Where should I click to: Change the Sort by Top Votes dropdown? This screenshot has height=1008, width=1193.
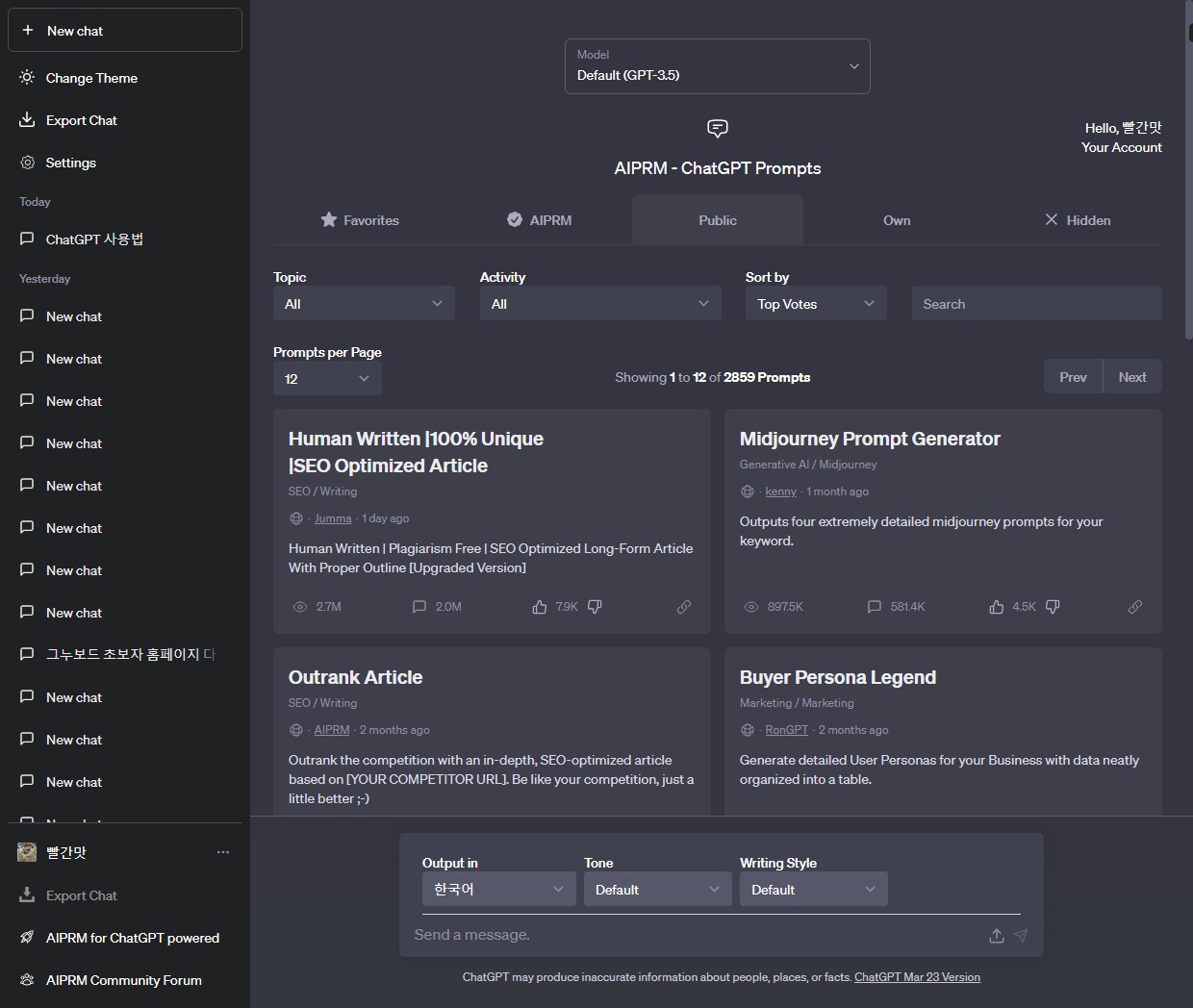point(816,304)
